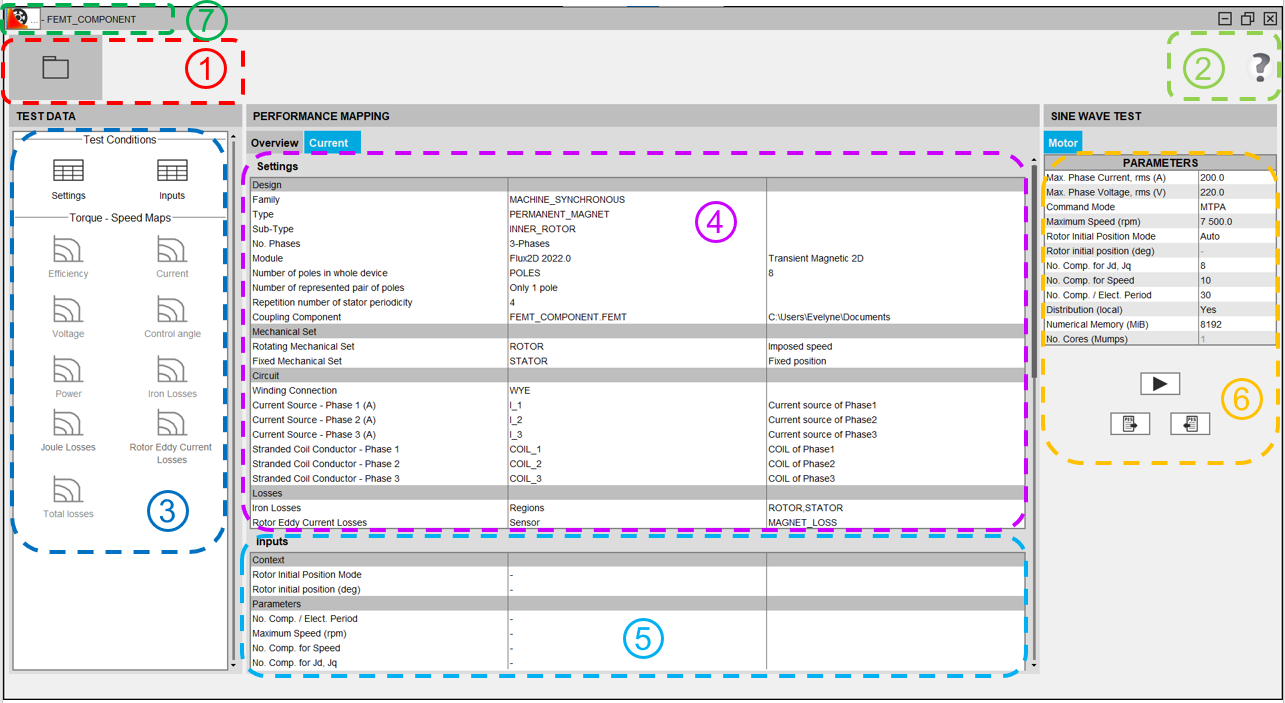Viewport: 1285px width, 703px height.
Task: Select the Voltage torque-speed map icon
Action: [x=68, y=316]
